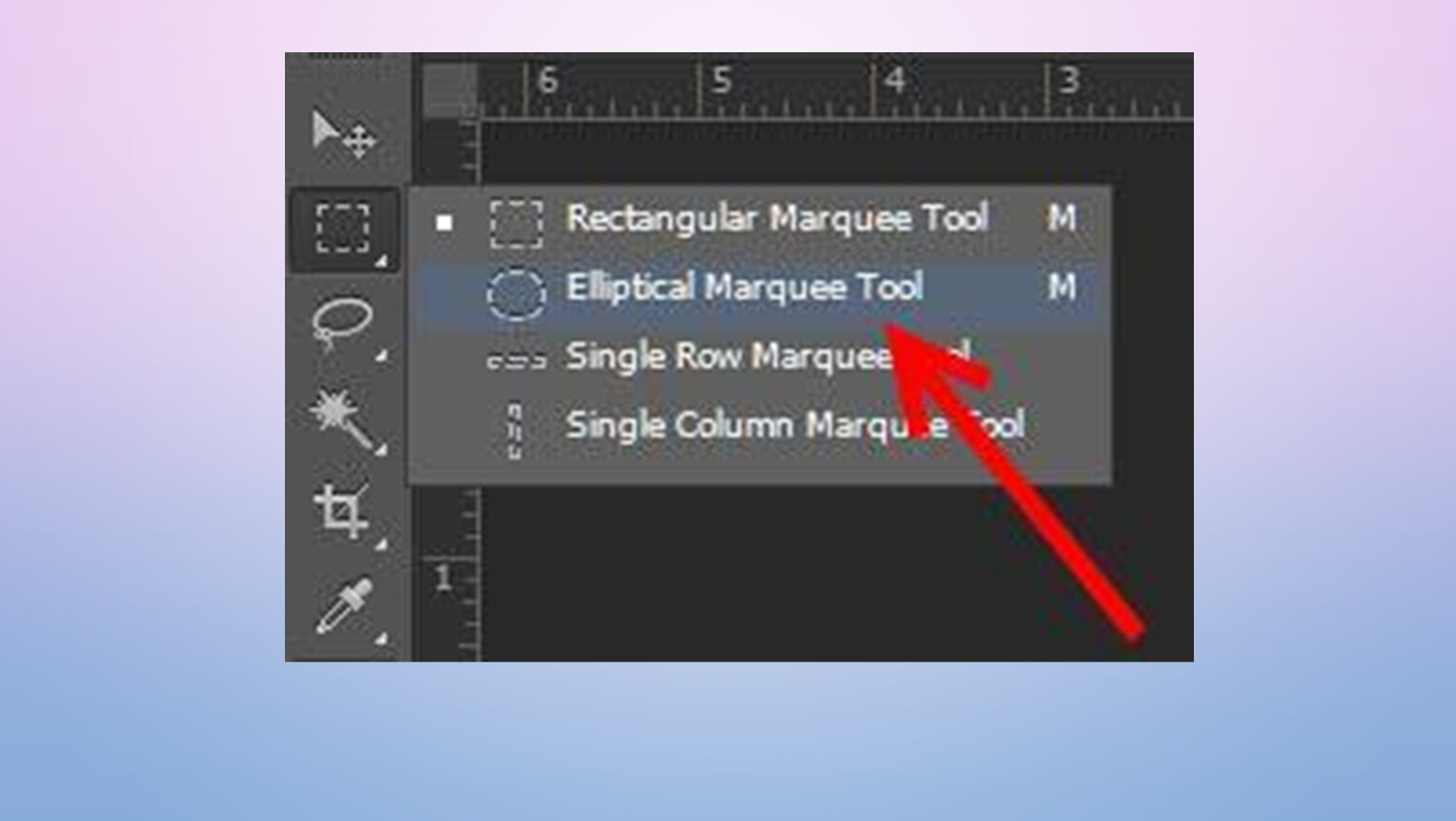1456x821 pixels.
Task: Choose Rectangular Marquee Tool menu entry
Action: 760,220
